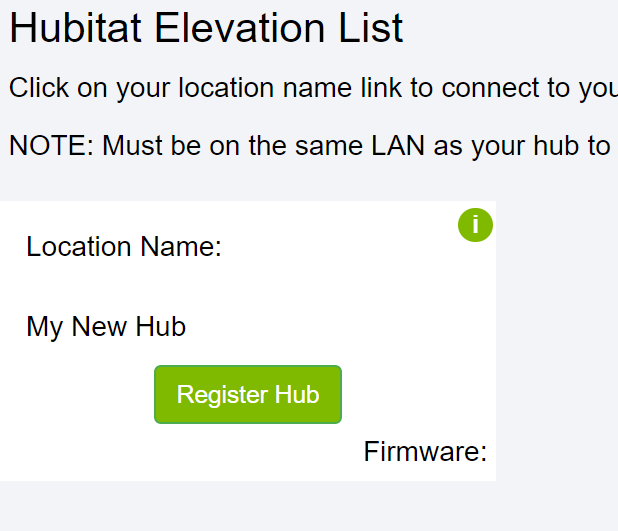618x531 pixels.
Task: Open the green info icon on hub card
Action: coord(475,225)
